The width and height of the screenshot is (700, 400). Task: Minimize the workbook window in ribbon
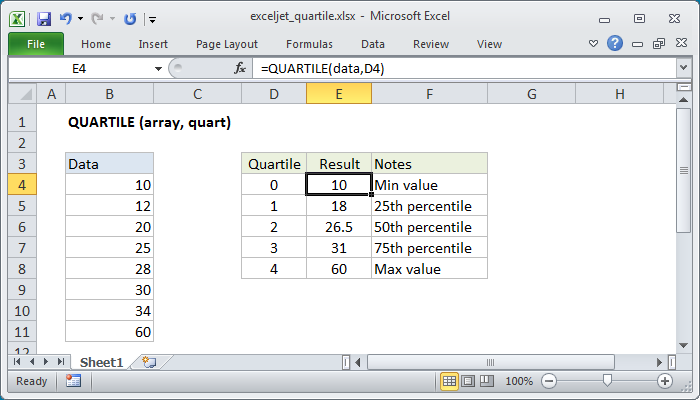pyautogui.click(x=638, y=44)
